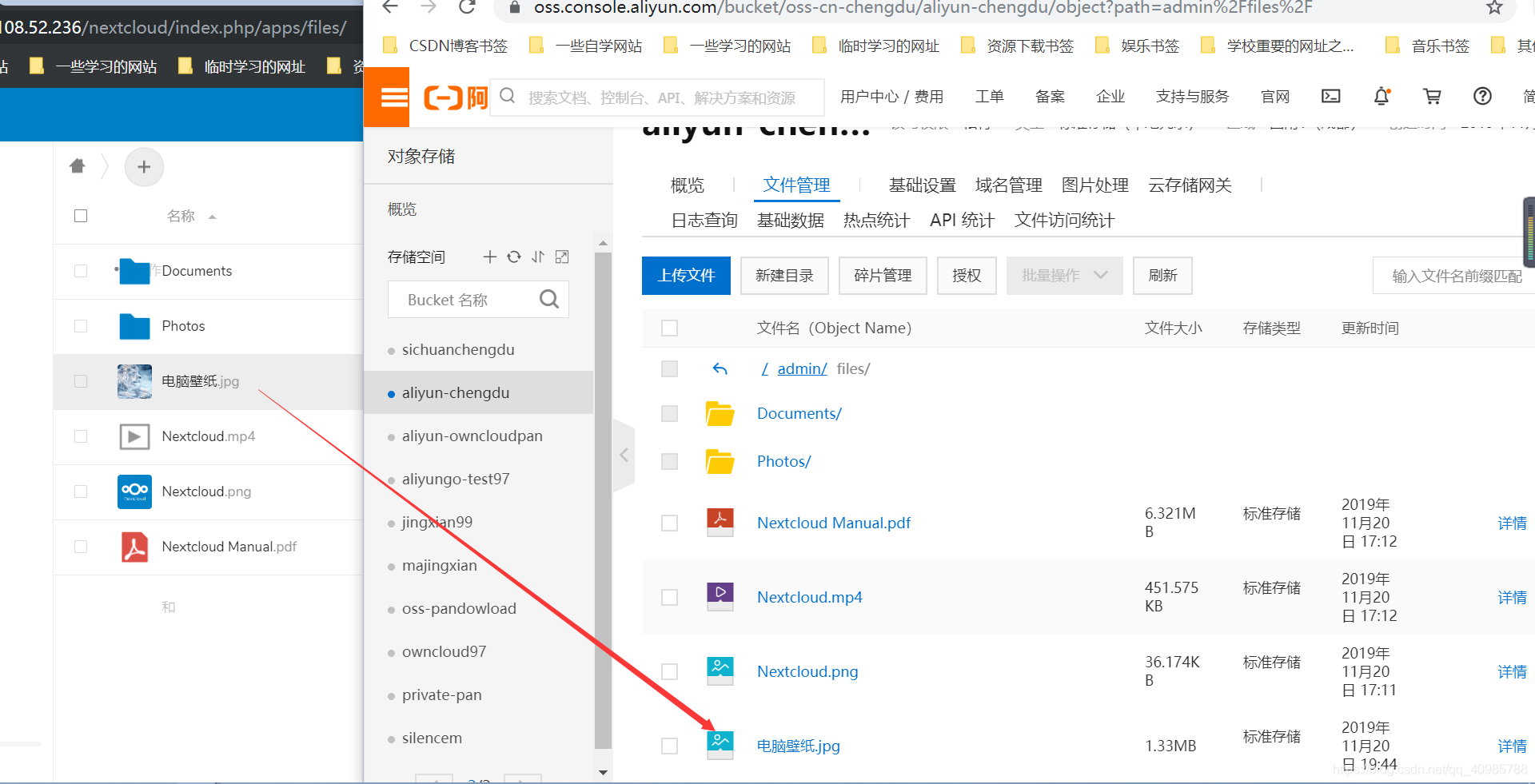Open the help question mark icon
The height and width of the screenshot is (784, 1535).
[1482, 97]
